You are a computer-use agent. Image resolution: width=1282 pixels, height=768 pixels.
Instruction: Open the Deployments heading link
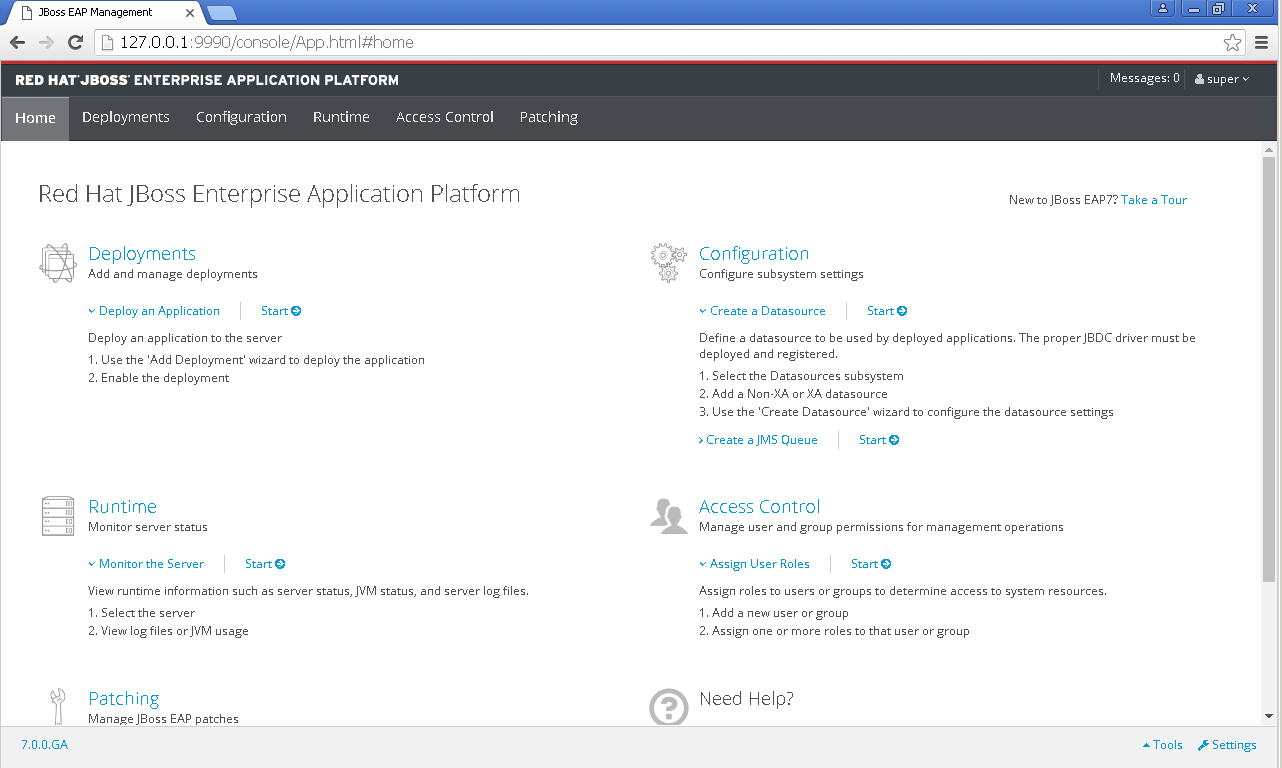pos(142,254)
